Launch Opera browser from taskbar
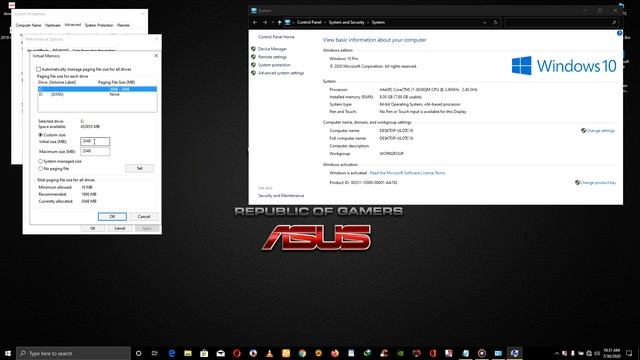Viewport: 640px width, 360px height. [237, 353]
